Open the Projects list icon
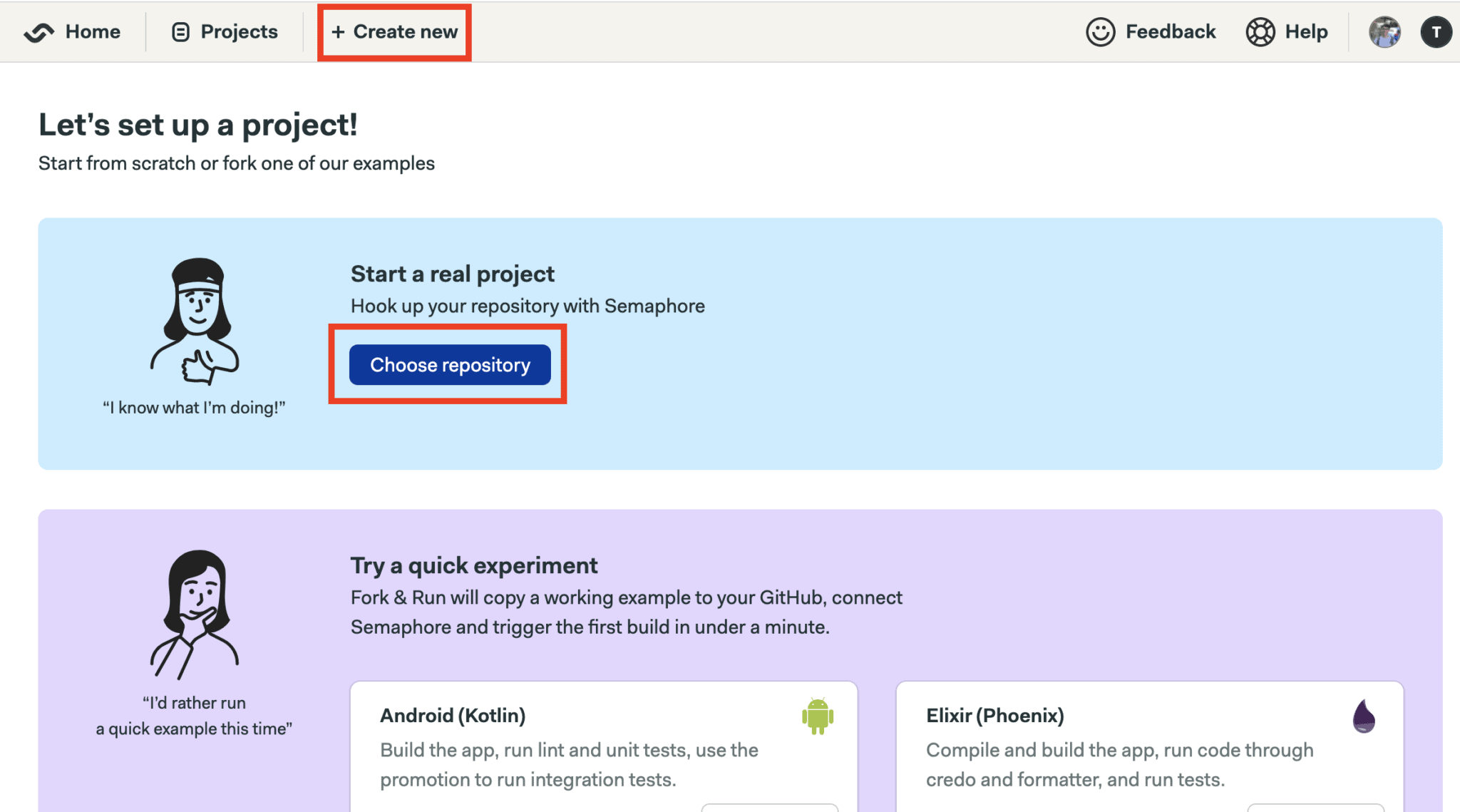This screenshot has height=812, width=1460. coord(181,32)
